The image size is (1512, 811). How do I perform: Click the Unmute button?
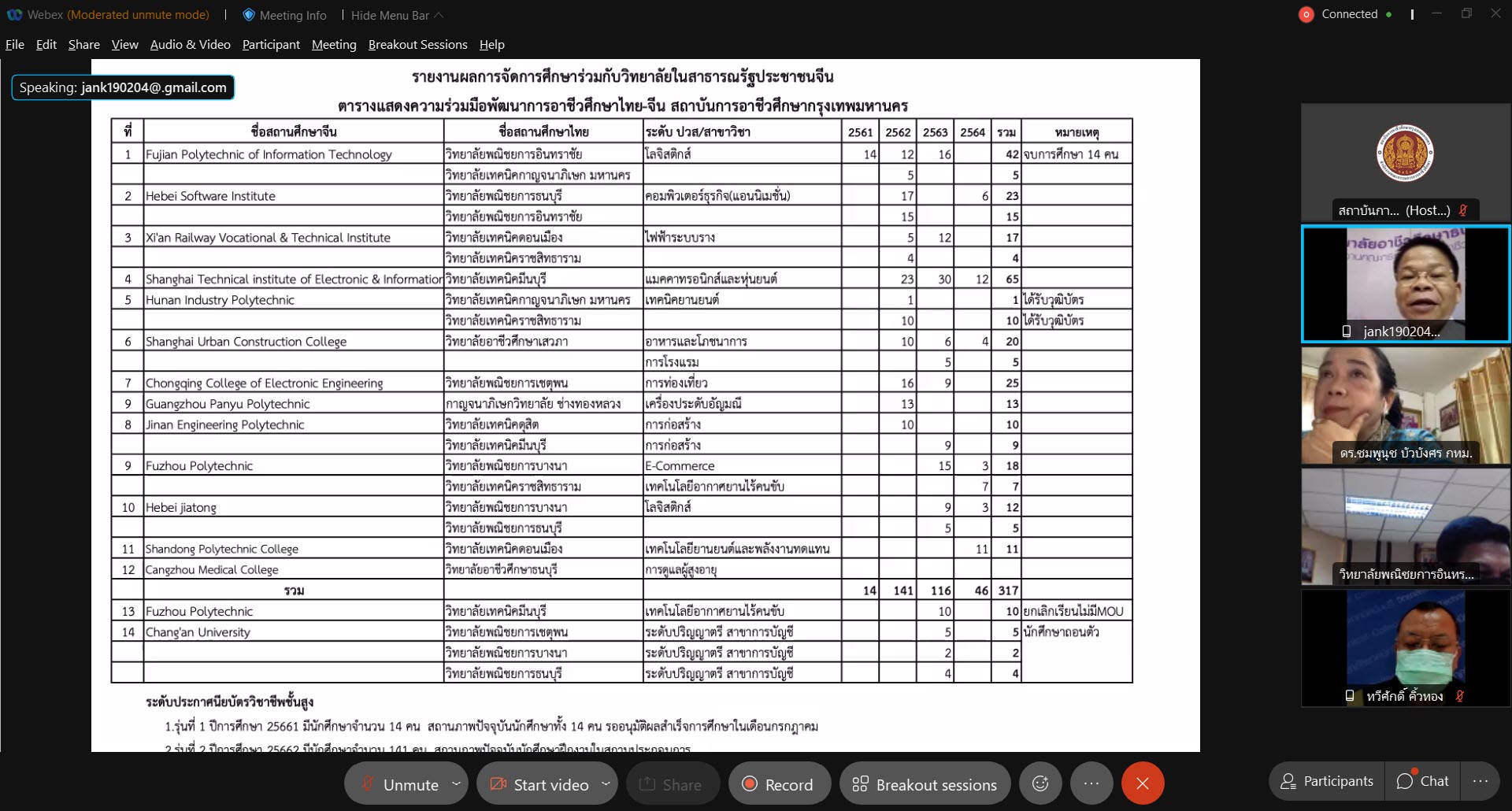400,784
